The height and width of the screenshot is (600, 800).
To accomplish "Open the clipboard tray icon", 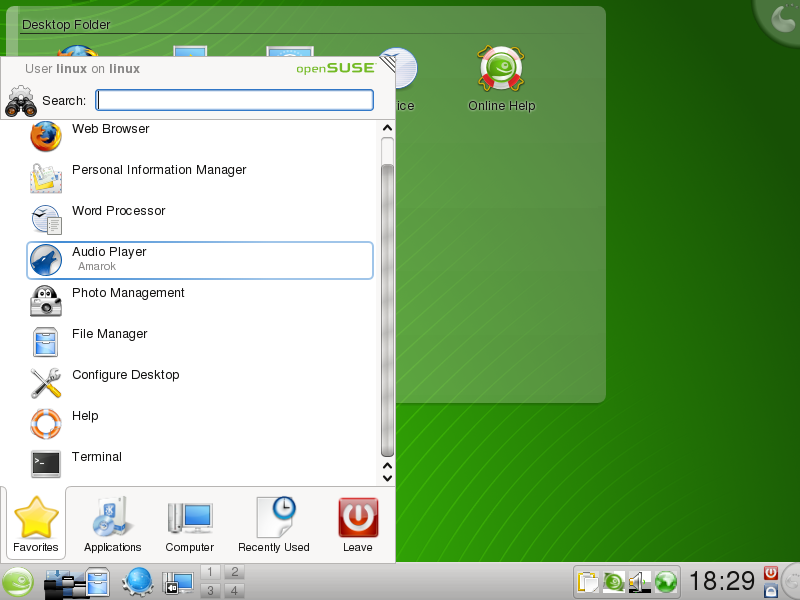I will (x=588, y=582).
